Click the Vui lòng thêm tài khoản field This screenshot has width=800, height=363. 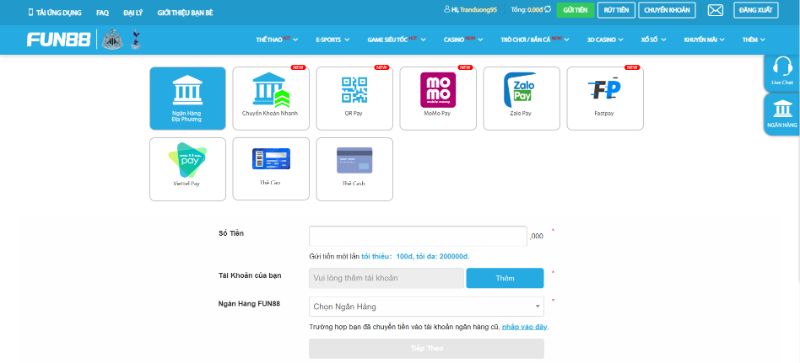pos(386,278)
